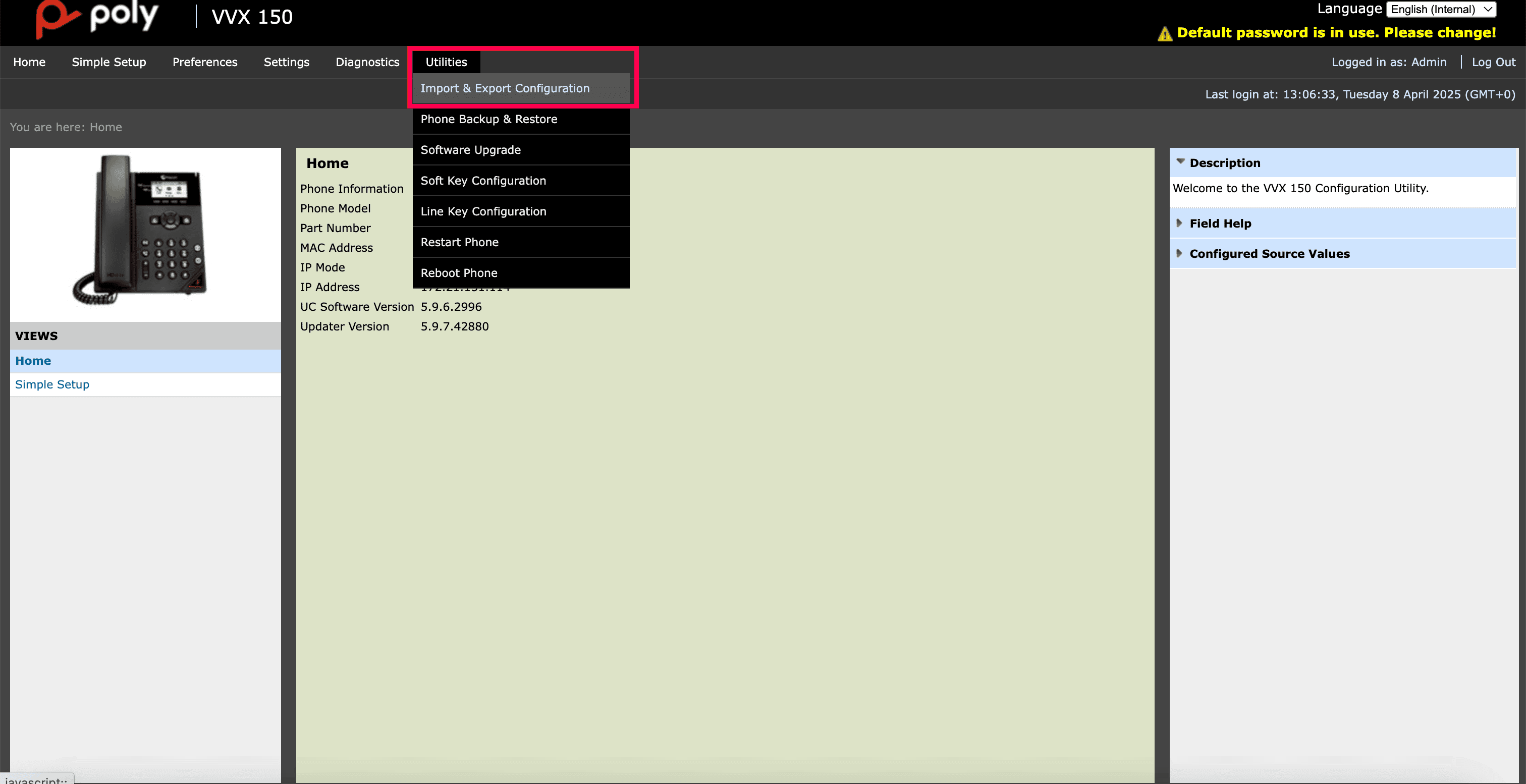1526x784 pixels.
Task: Open the Diagnostics menu
Action: coord(367,62)
